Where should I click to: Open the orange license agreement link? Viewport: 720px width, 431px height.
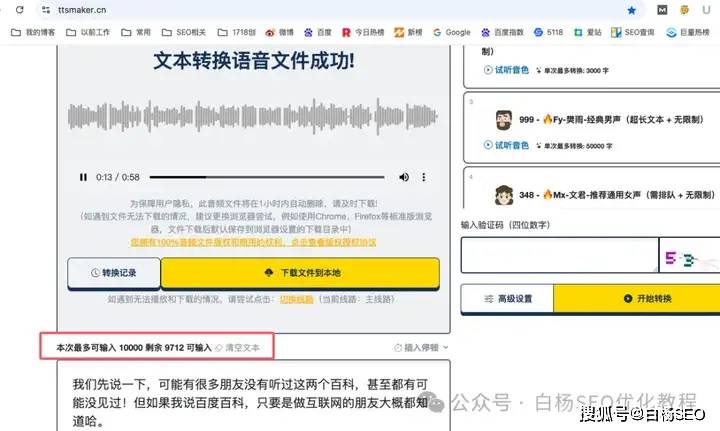click(253, 242)
